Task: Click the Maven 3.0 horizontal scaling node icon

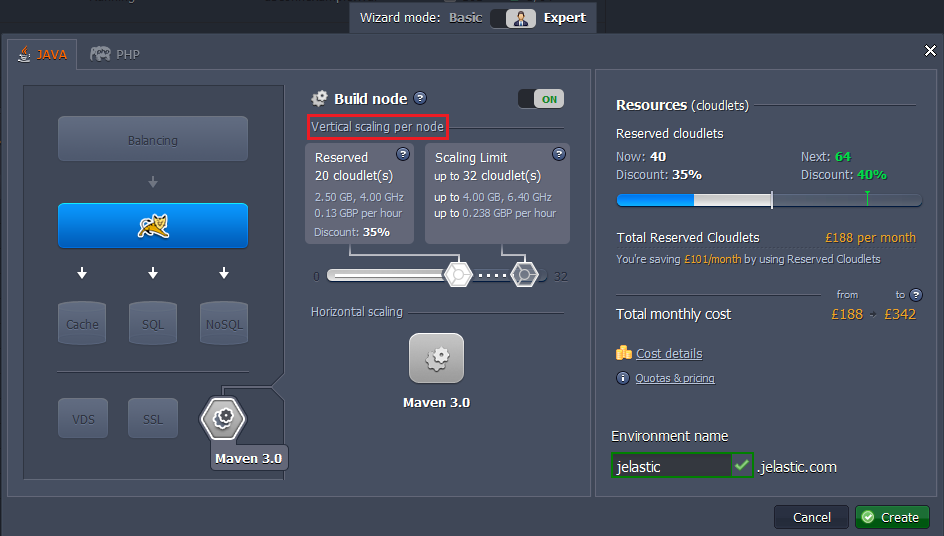Action: coord(436,358)
